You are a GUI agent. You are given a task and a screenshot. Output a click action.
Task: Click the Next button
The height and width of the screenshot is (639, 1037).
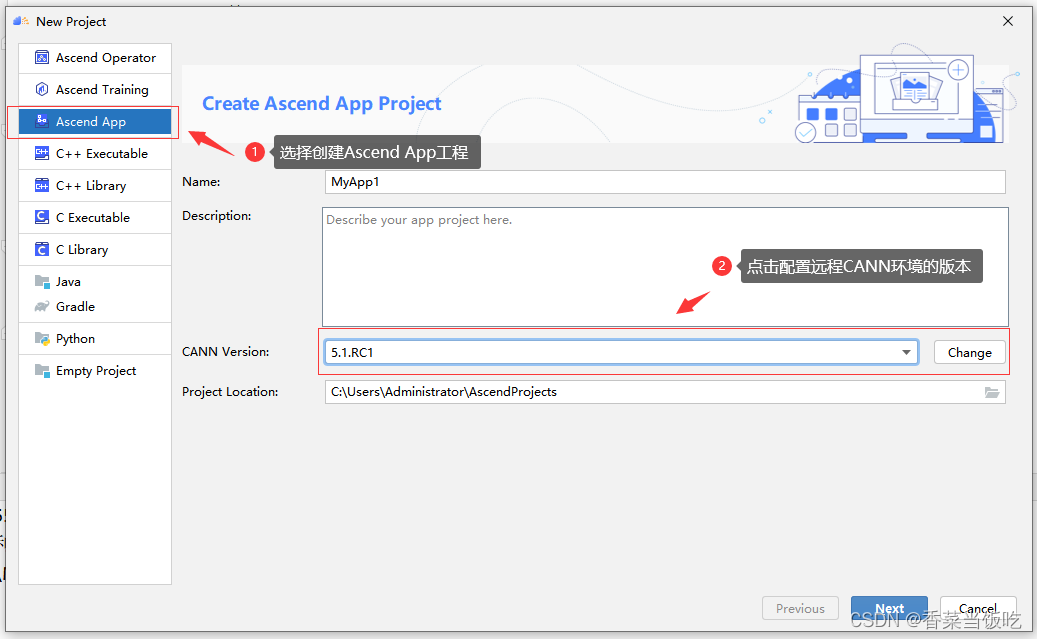889,608
